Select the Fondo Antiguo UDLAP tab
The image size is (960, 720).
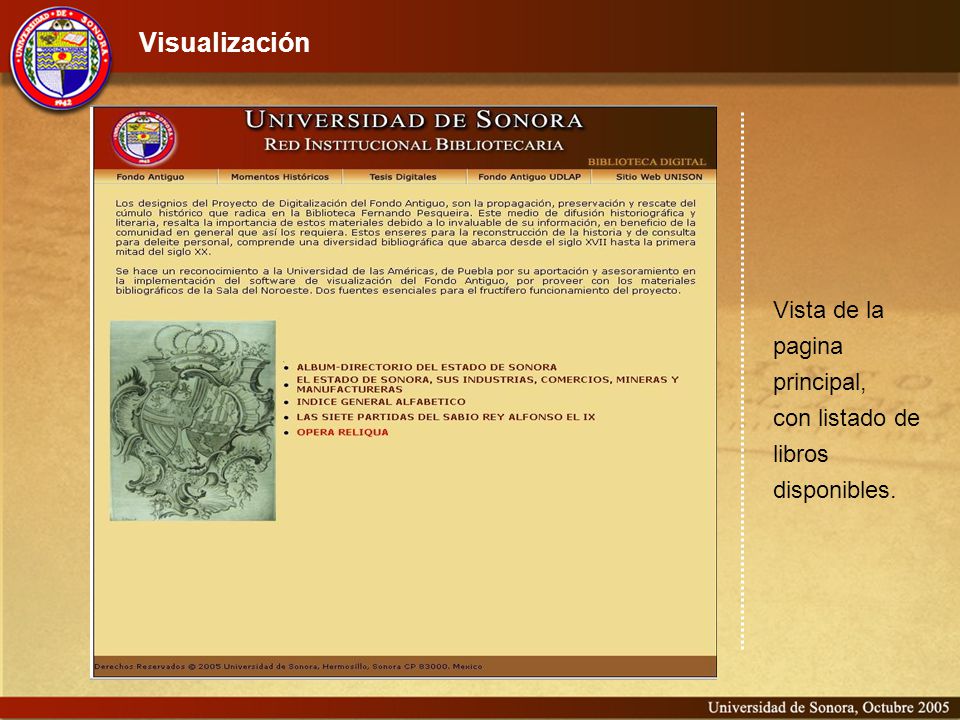(529, 177)
